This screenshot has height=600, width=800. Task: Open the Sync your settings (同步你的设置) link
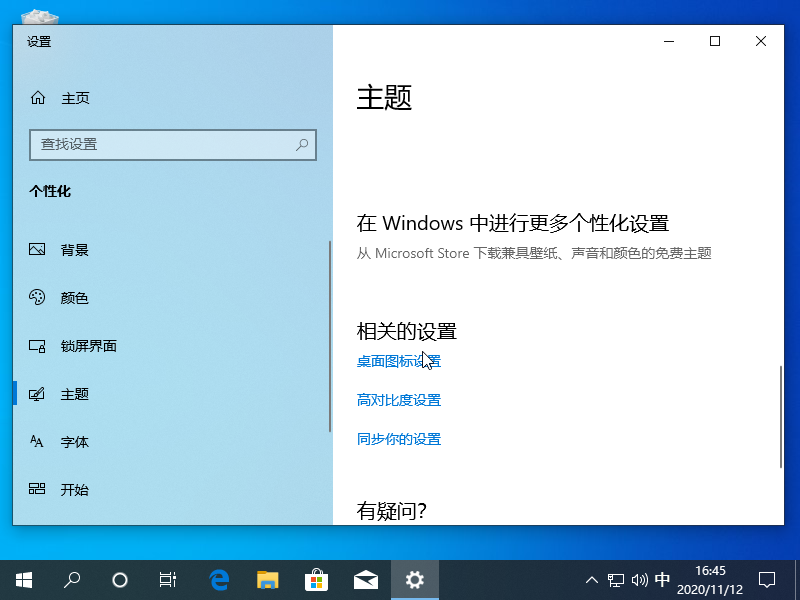pos(398,439)
